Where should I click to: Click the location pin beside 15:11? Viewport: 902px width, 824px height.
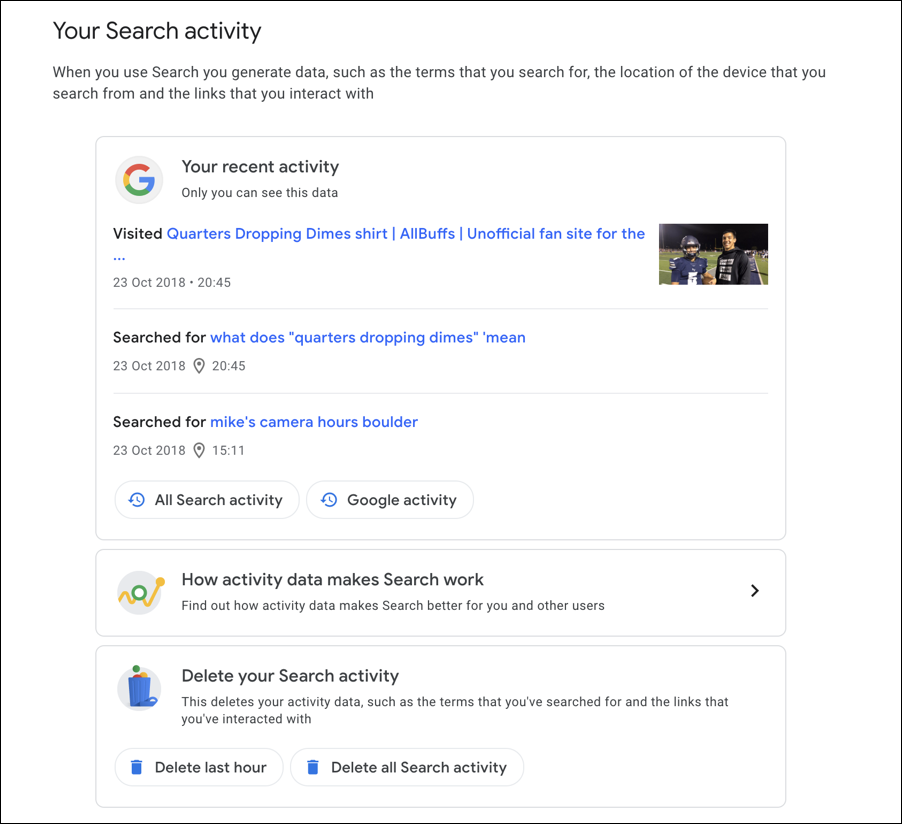coord(199,451)
